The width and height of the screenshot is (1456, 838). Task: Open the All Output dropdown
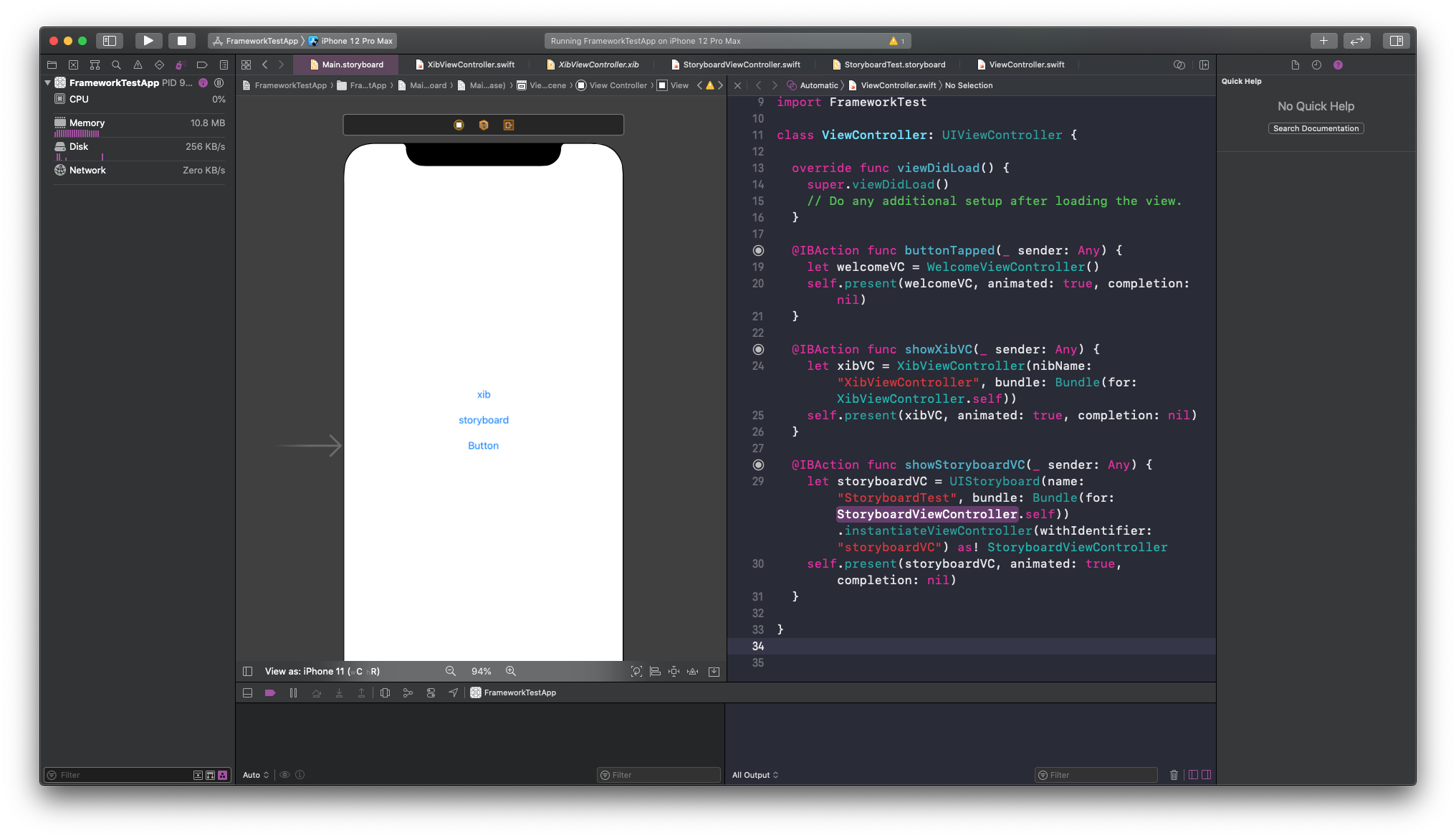tap(755, 775)
